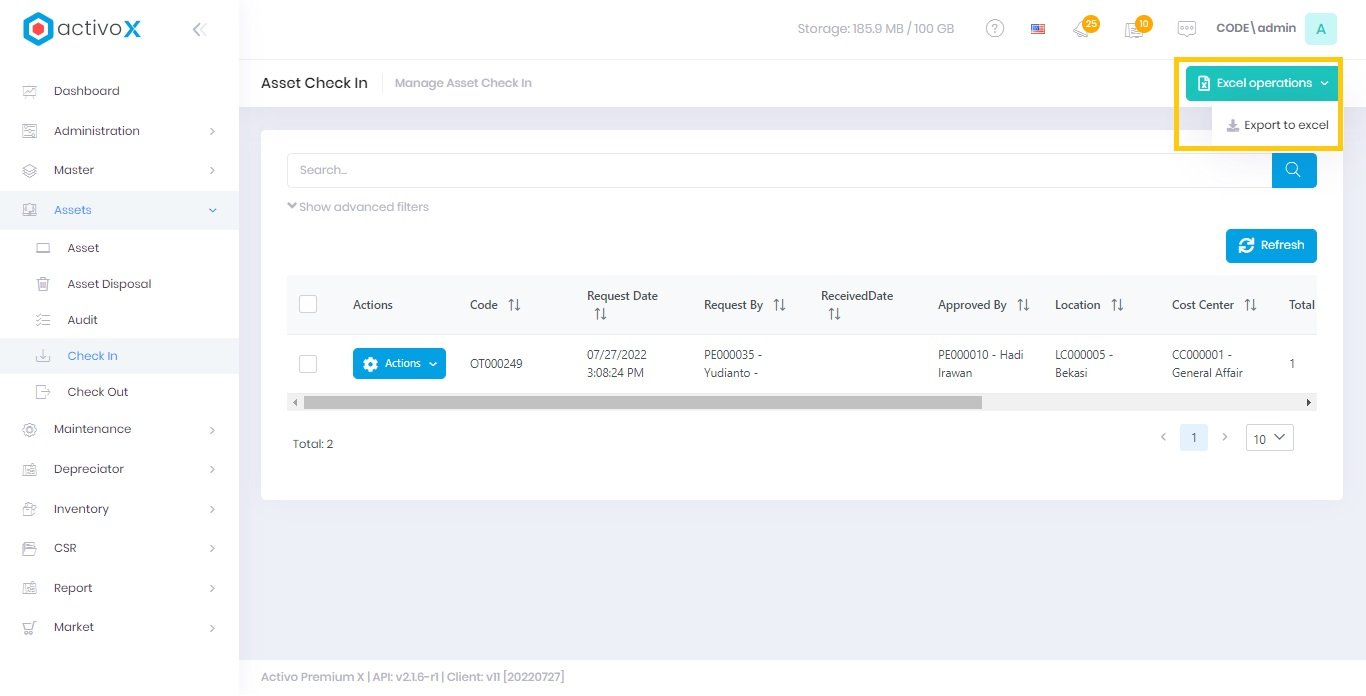Select Export to excel option
Viewport: 1366px width, 696px height.
click(x=1277, y=126)
